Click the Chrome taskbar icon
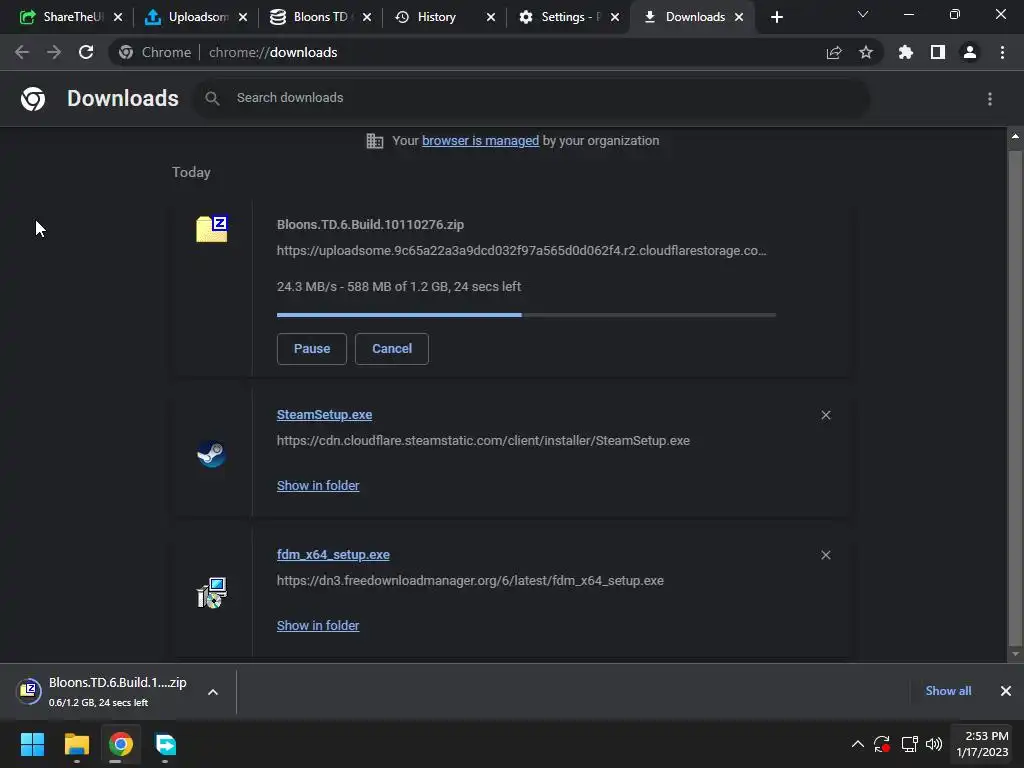Screen dimensions: 1024x768 point(120,744)
